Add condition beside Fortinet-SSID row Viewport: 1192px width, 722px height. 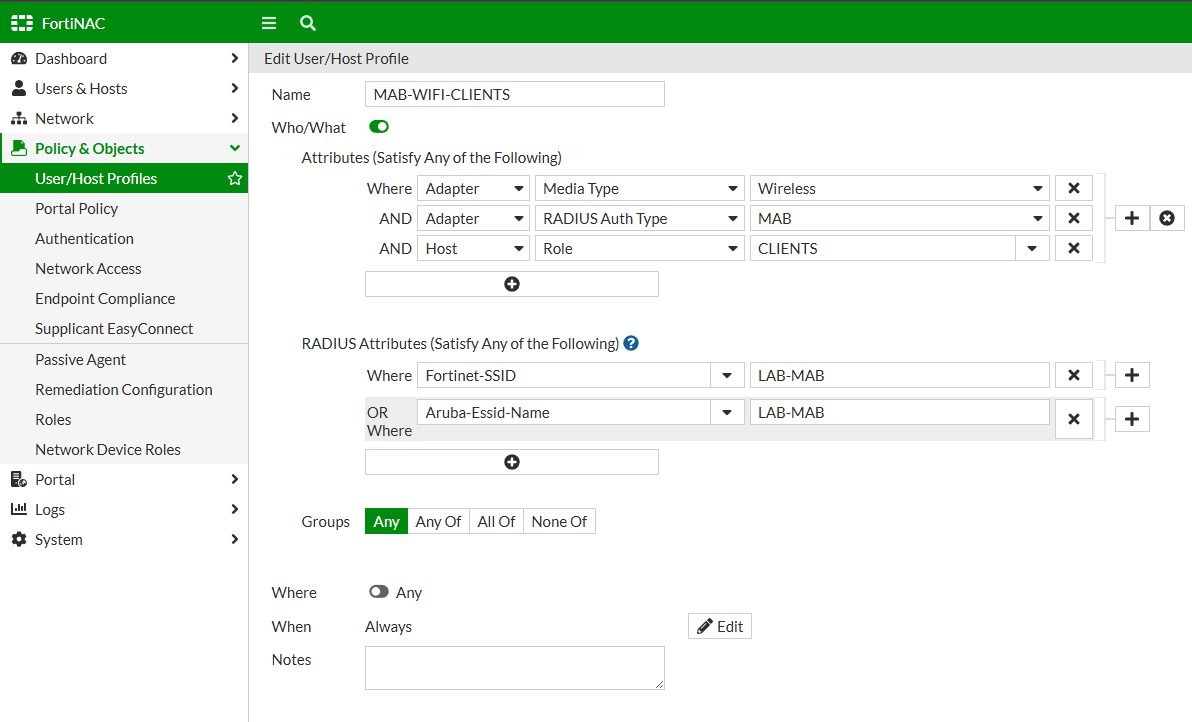pos(1132,375)
